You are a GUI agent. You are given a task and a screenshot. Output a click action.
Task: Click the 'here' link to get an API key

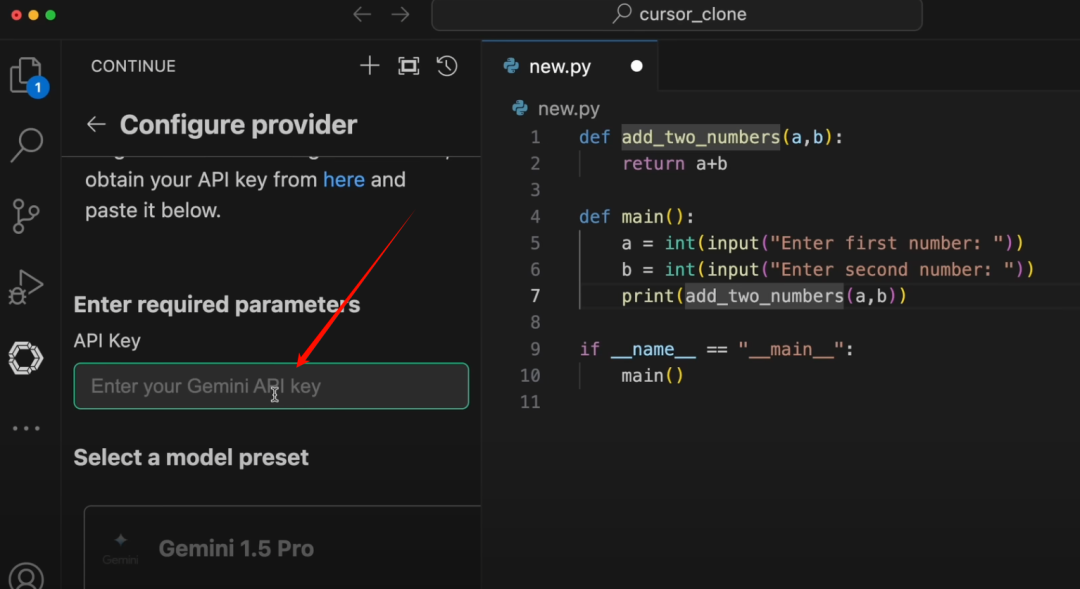(344, 179)
